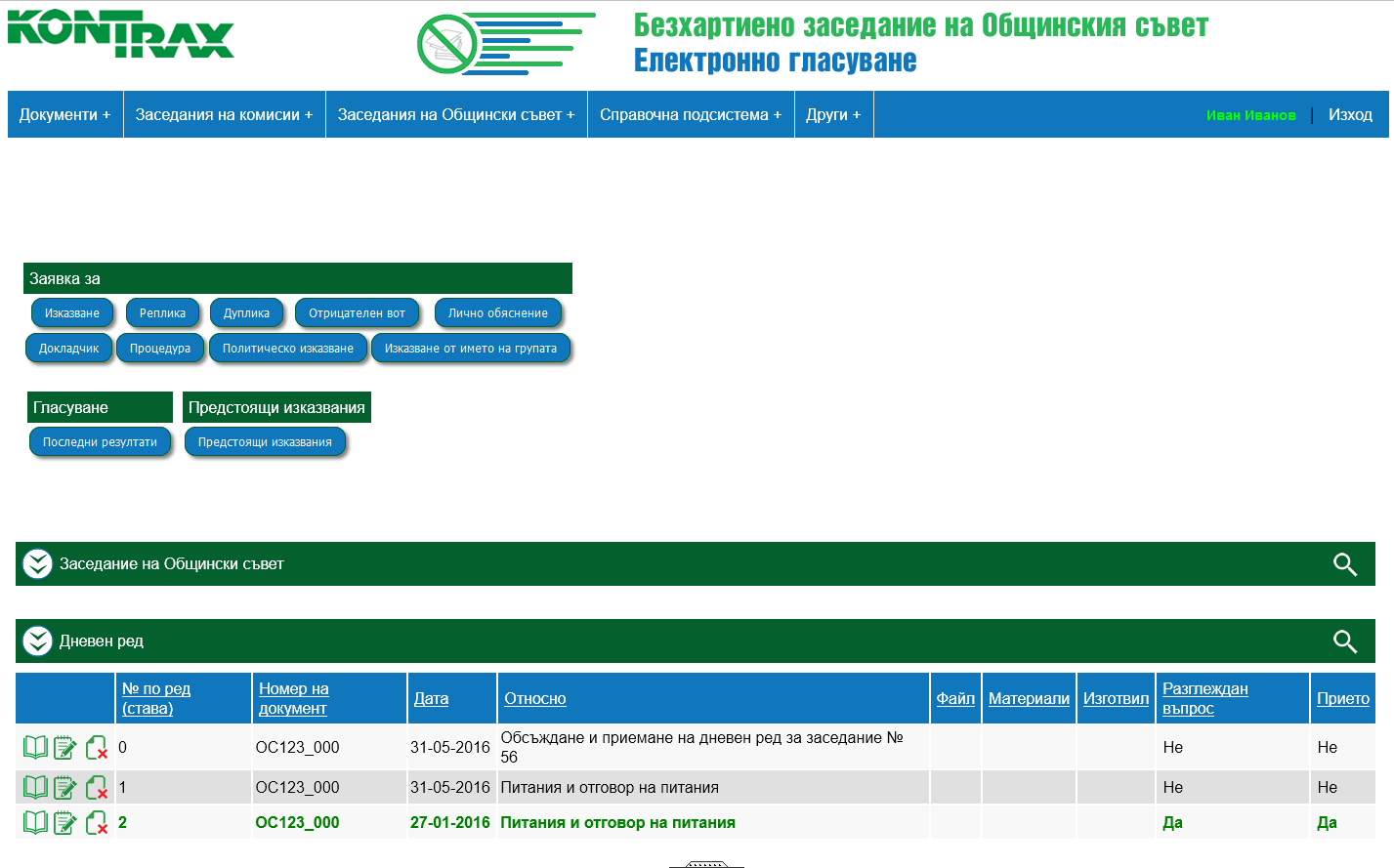
Task: Open book icon in row 1
Action: coord(35,787)
